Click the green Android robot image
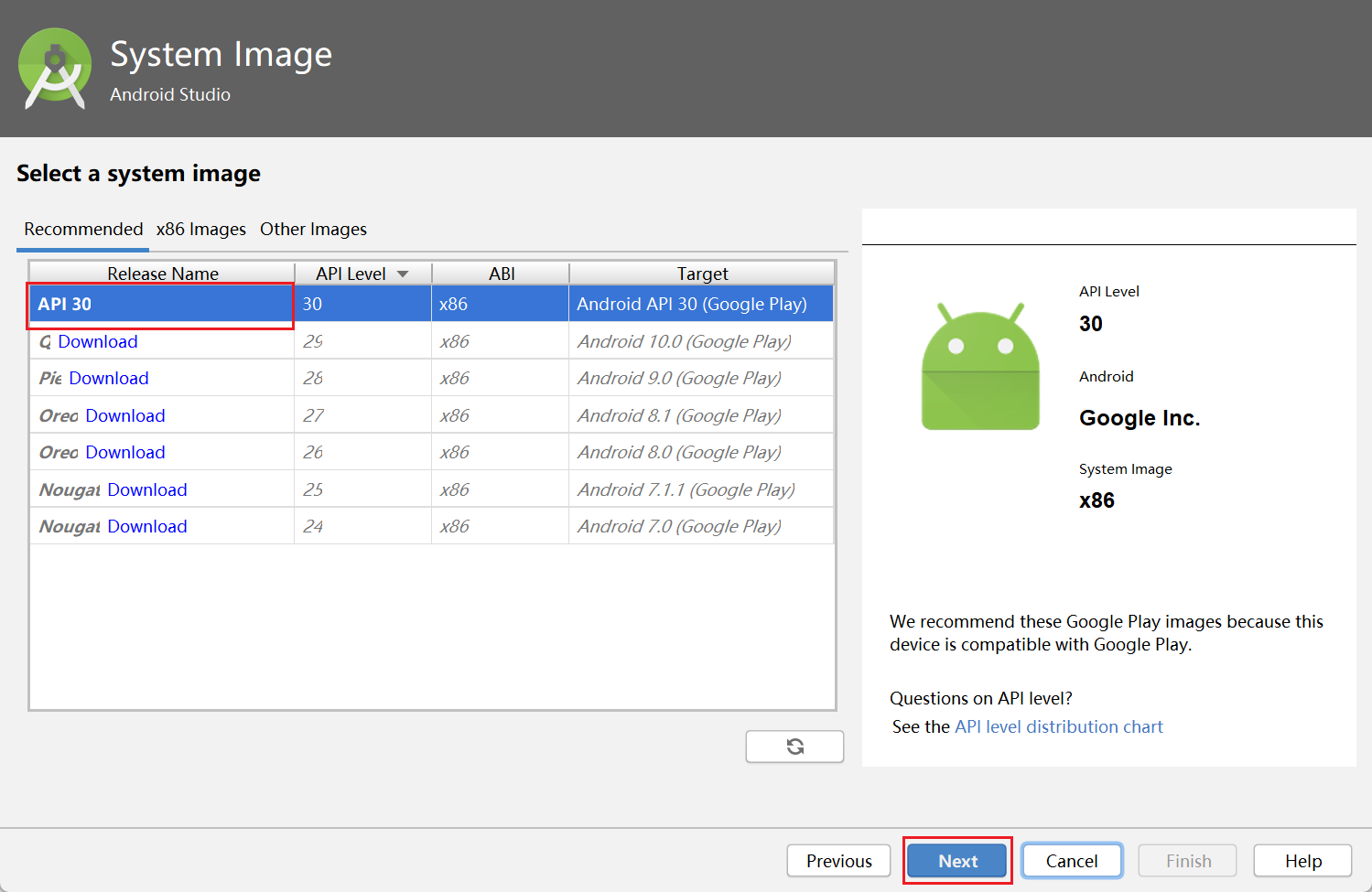 coord(980,366)
